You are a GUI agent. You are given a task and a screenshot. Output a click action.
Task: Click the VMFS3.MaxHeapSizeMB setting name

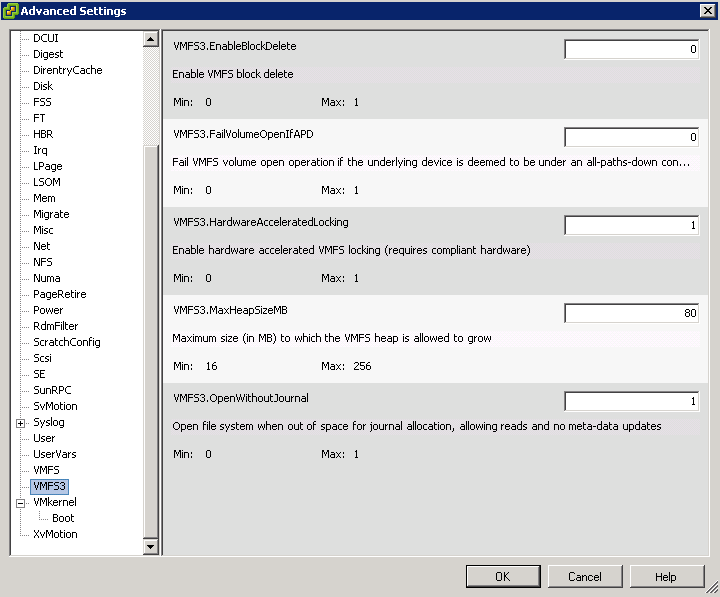(x=231, y=310)
